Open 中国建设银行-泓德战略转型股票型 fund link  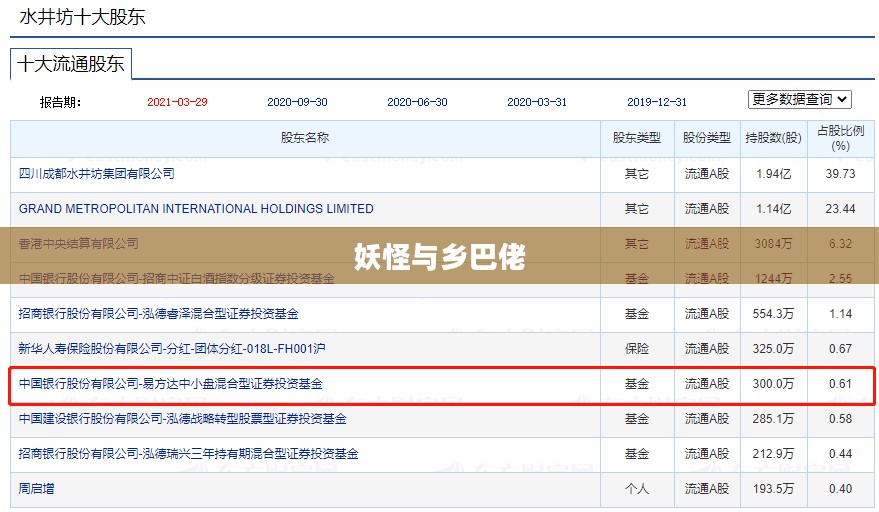click(x=183, y=419)
